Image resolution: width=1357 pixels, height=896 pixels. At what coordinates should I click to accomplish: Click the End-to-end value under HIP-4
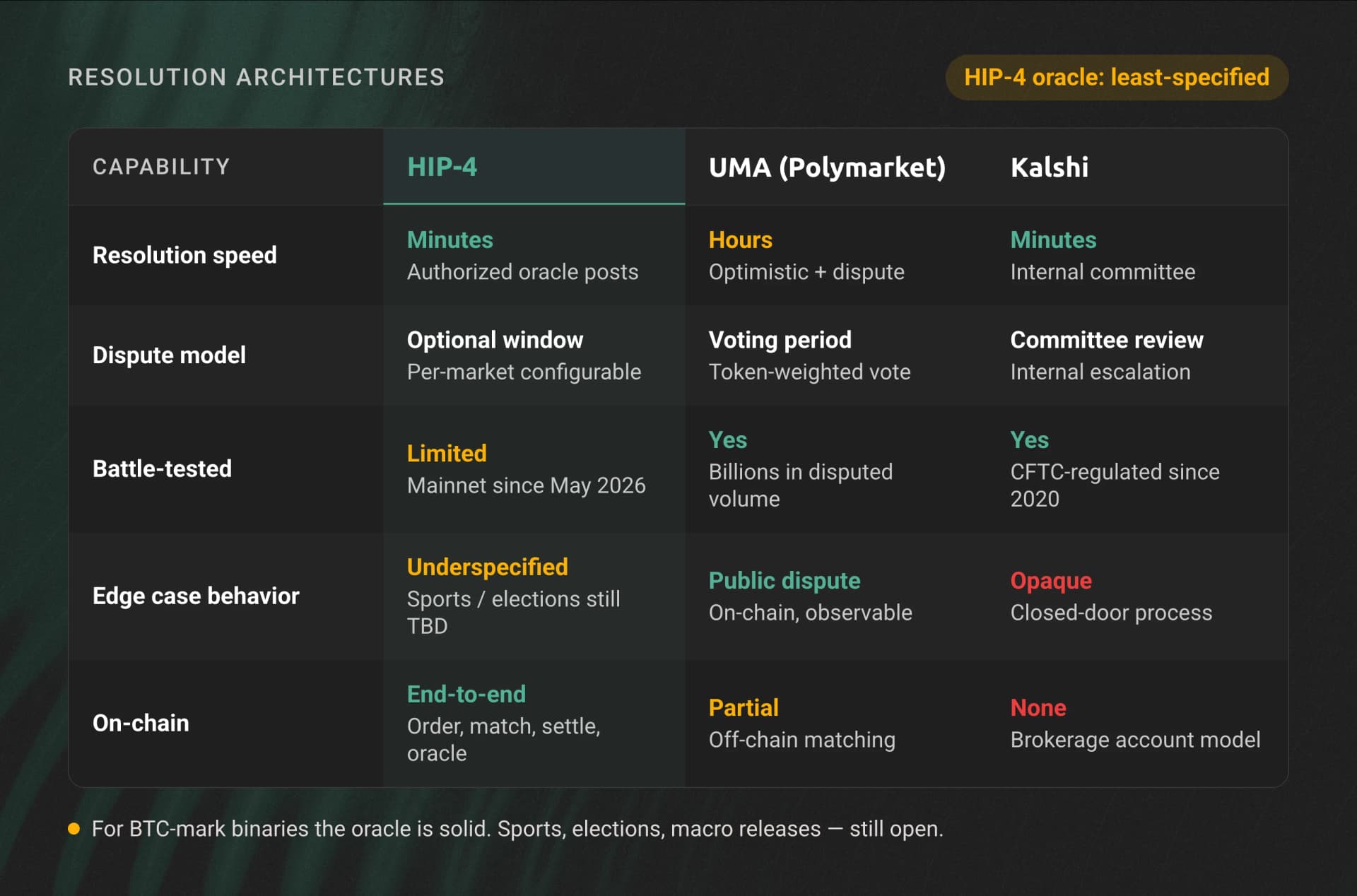(x=466, y=694)
